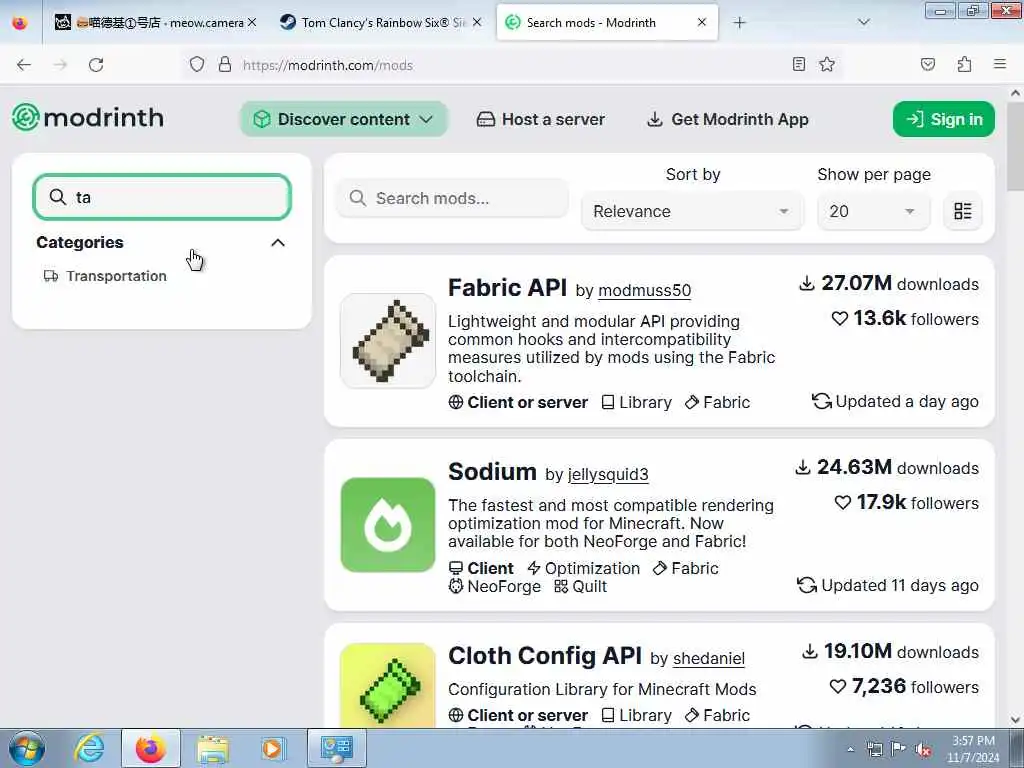This screenshot has width=1024, height=768.
Task: Click Sodium downloads icon
Action: (x=803, y=468)
